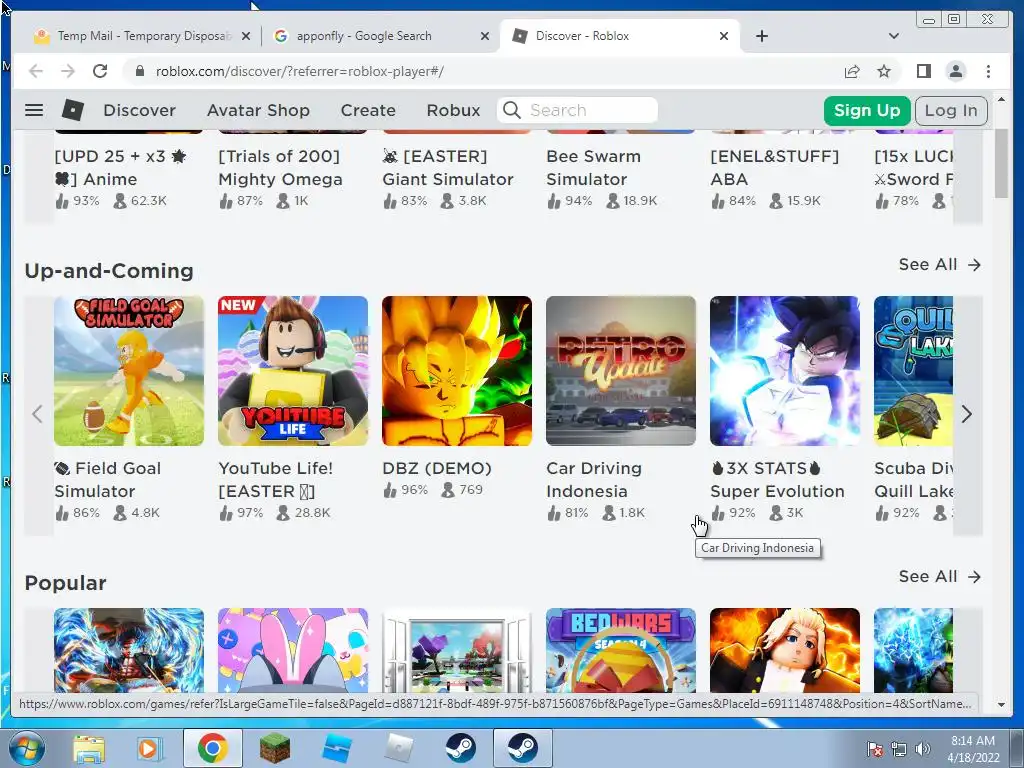
Task: Click the vertical page scrollbar thumb
Action: pos(1001,163)
